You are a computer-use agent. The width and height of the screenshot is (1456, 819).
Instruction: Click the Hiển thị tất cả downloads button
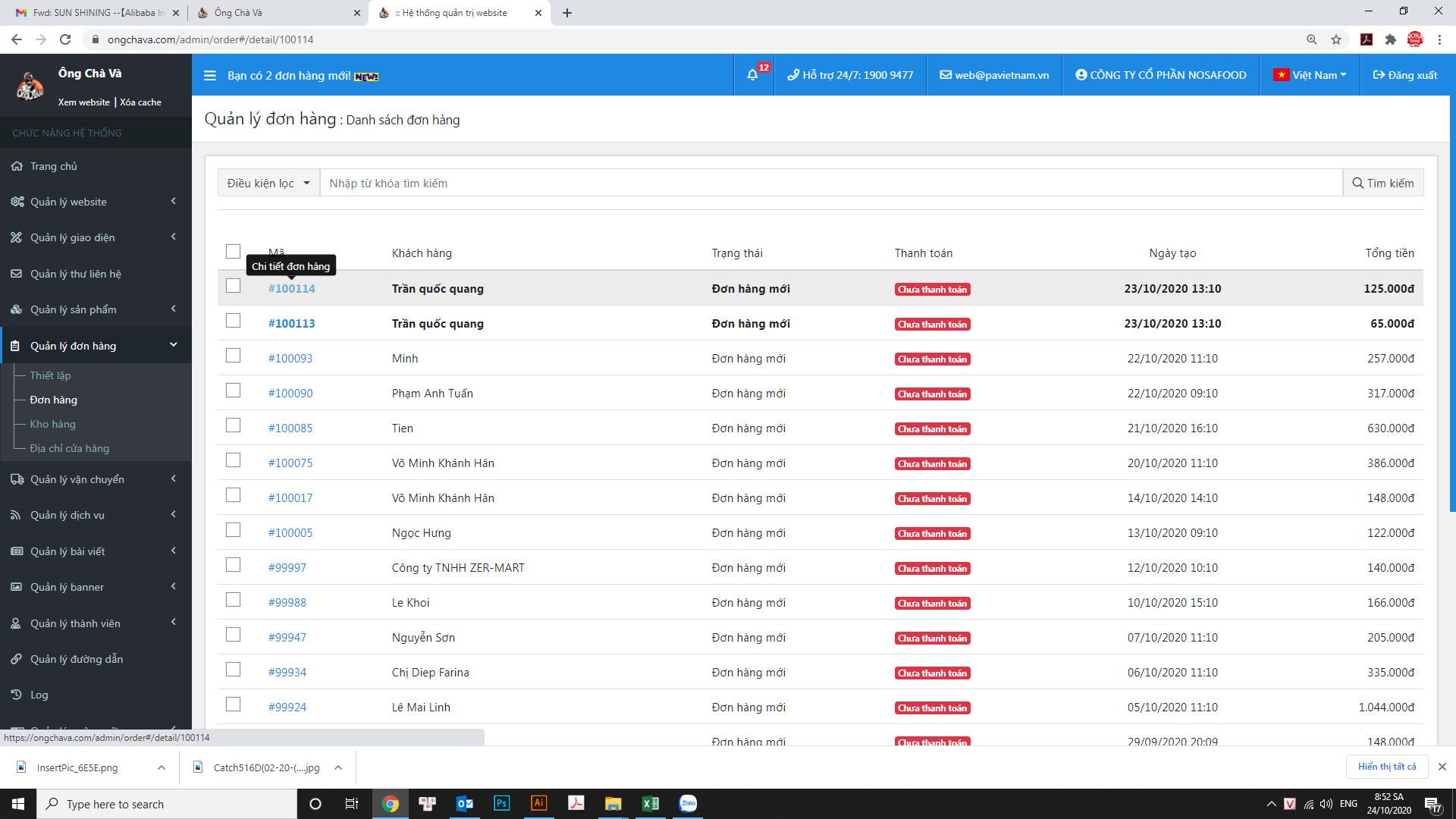1387,767
